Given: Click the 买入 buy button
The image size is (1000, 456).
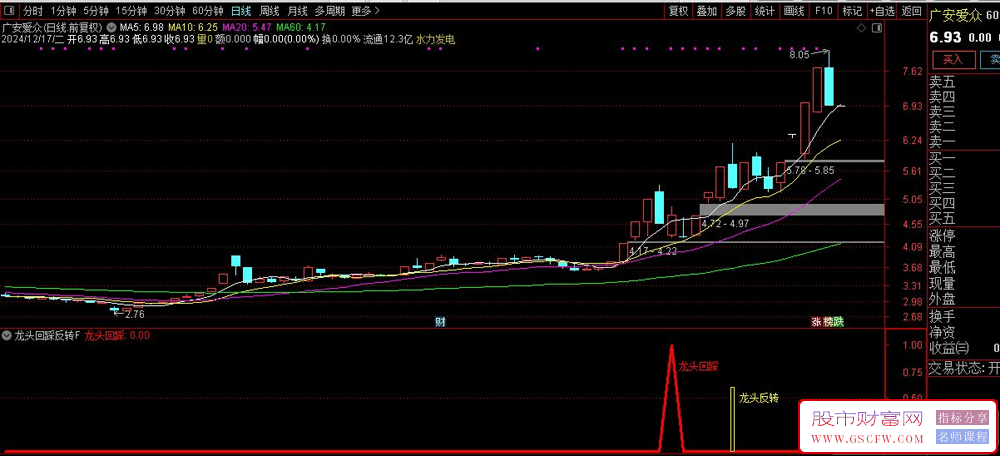Looking at the screenshot, I should point(953,60).
